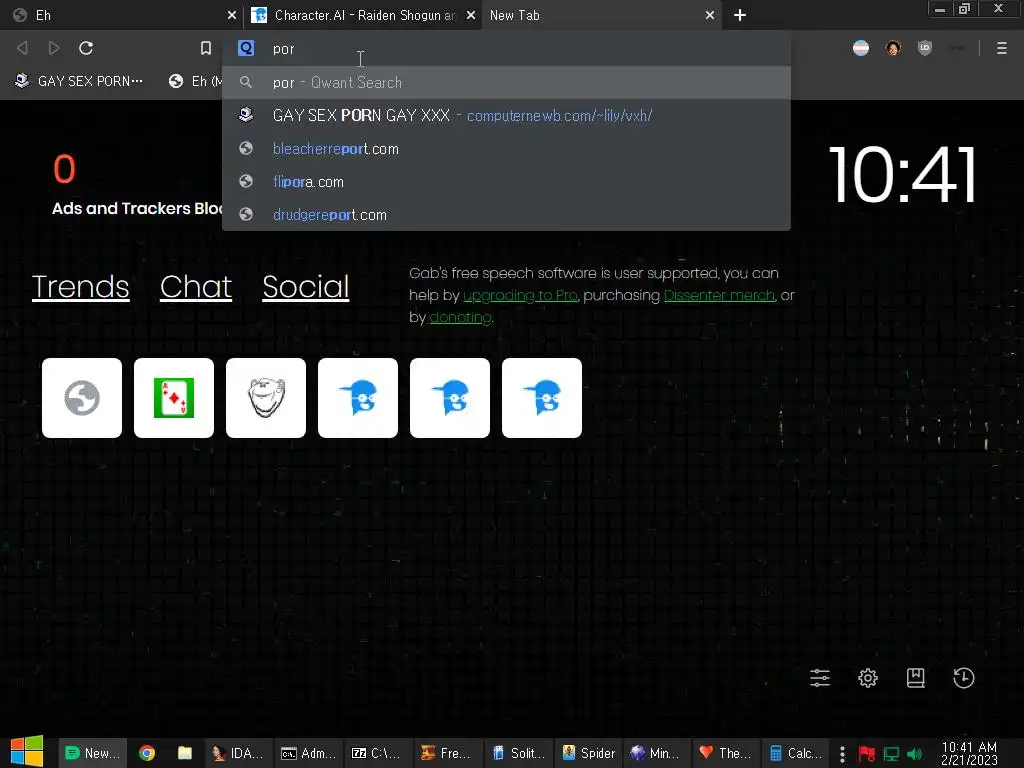Open the history clock icon
The width and height of the screenshot is (1024, 768).
pyautogui.click(x=964, y=678)
